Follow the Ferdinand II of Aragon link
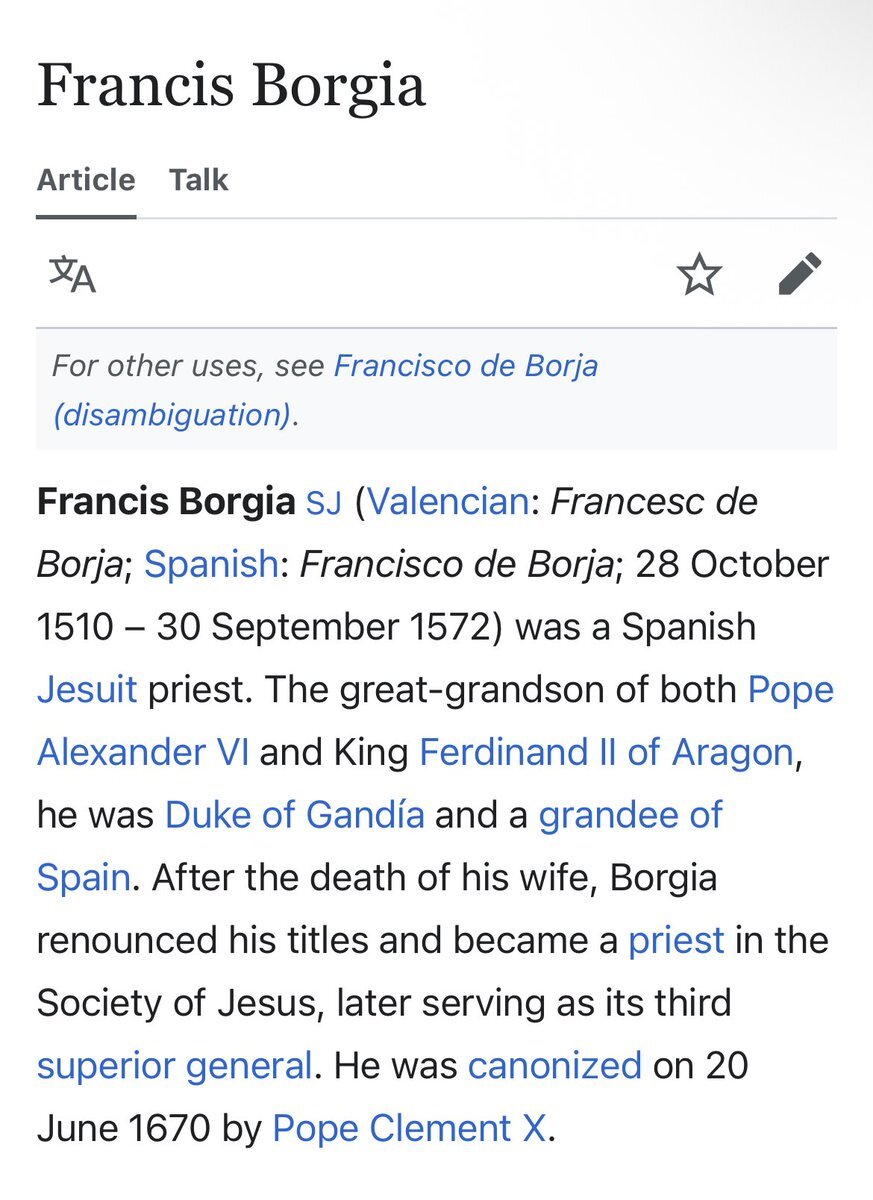This screenshot has width=873, height=1200. point(606,752)
